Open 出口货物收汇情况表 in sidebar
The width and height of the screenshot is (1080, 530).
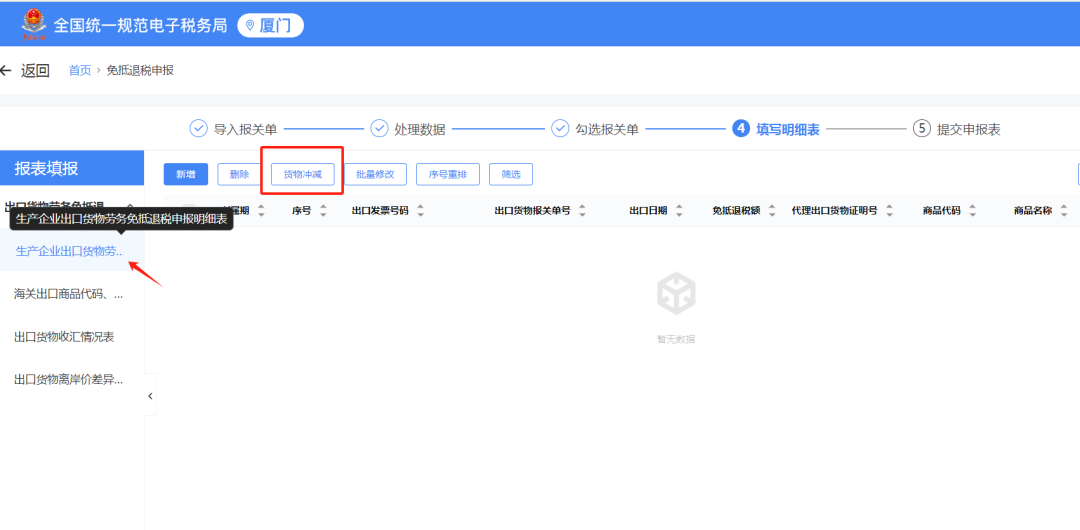click(64, 337)
